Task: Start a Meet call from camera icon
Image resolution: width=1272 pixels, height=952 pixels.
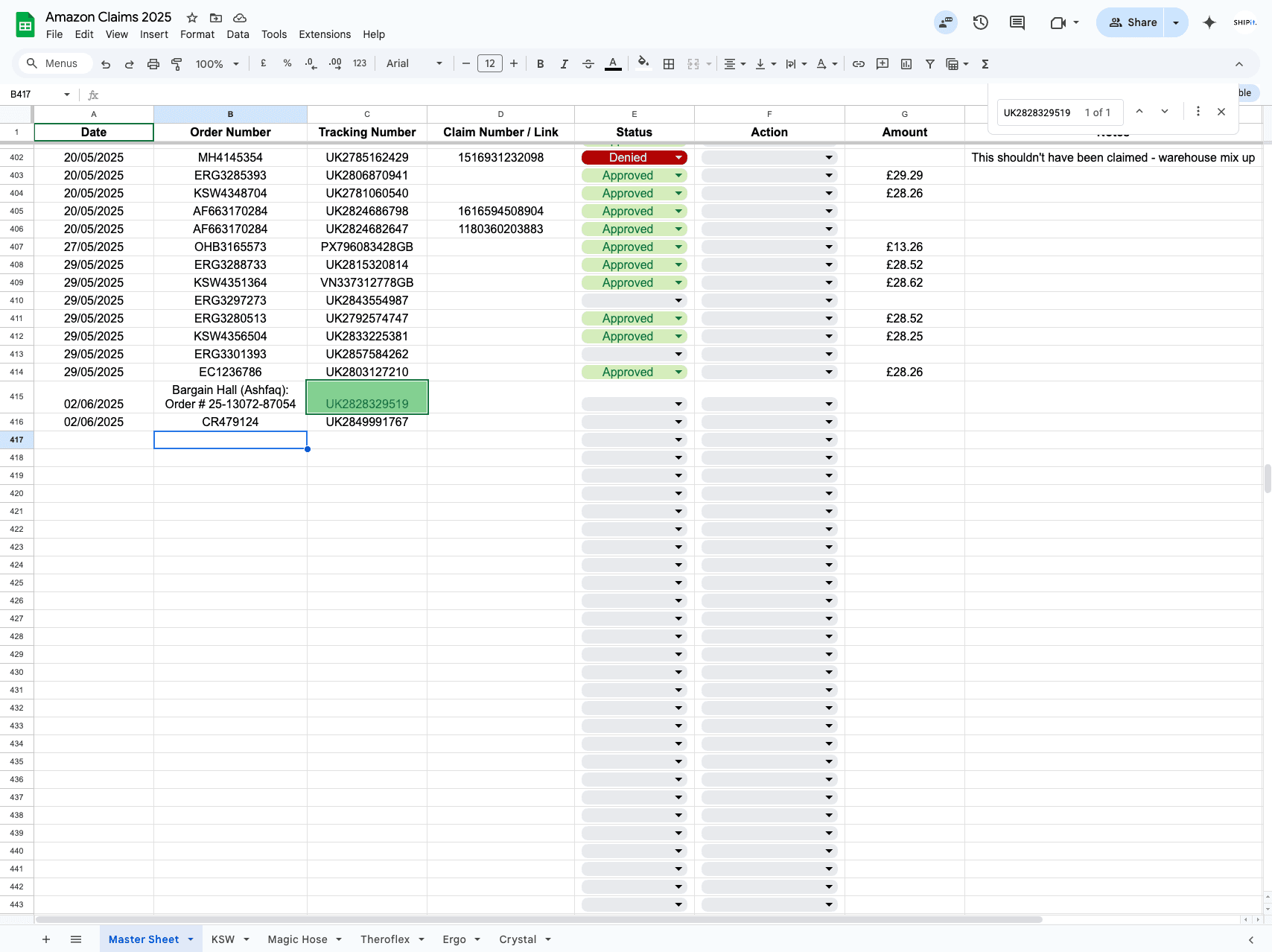Action: [1058, 22]
